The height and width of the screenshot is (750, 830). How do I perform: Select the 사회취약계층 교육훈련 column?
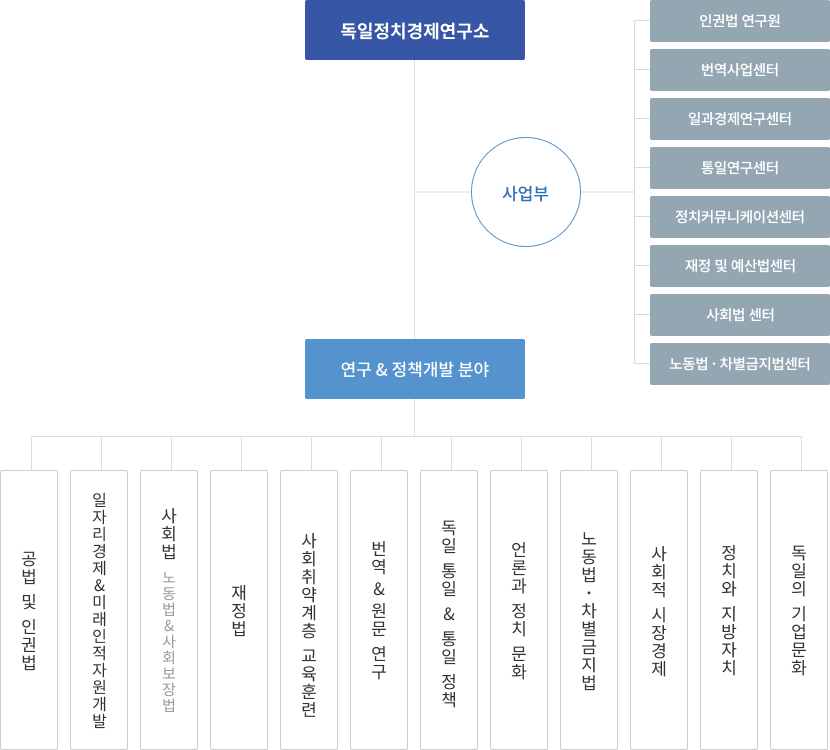(309, 609)
